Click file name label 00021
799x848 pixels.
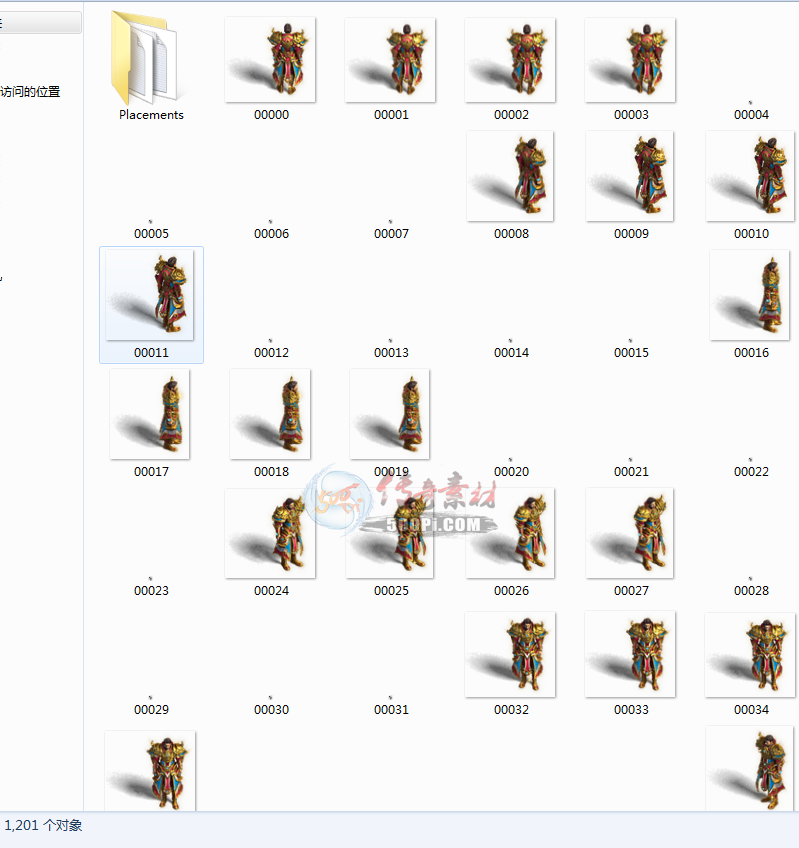point(631,472)
